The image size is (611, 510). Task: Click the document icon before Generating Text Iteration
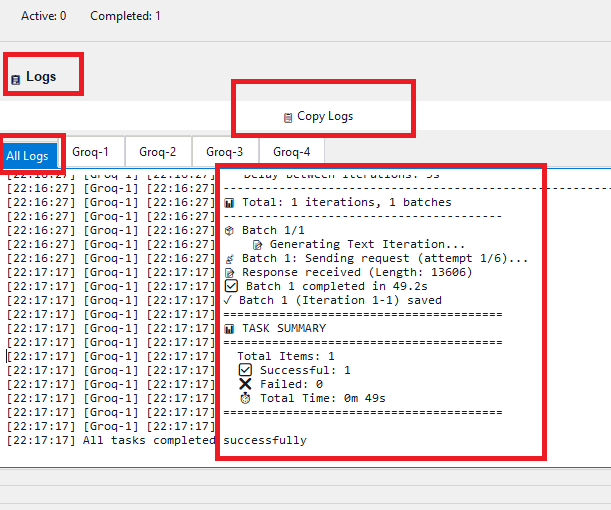tap(257, 244)
